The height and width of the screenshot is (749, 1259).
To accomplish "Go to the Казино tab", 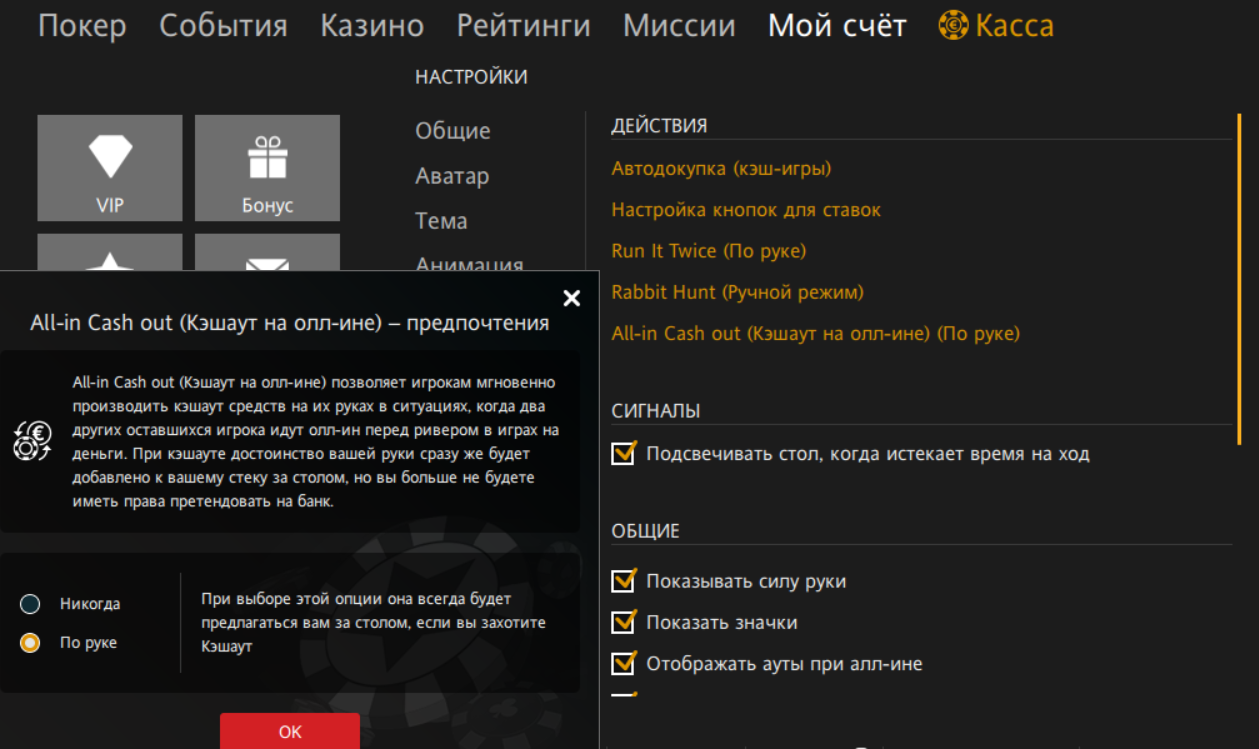I will coord(372,26).
